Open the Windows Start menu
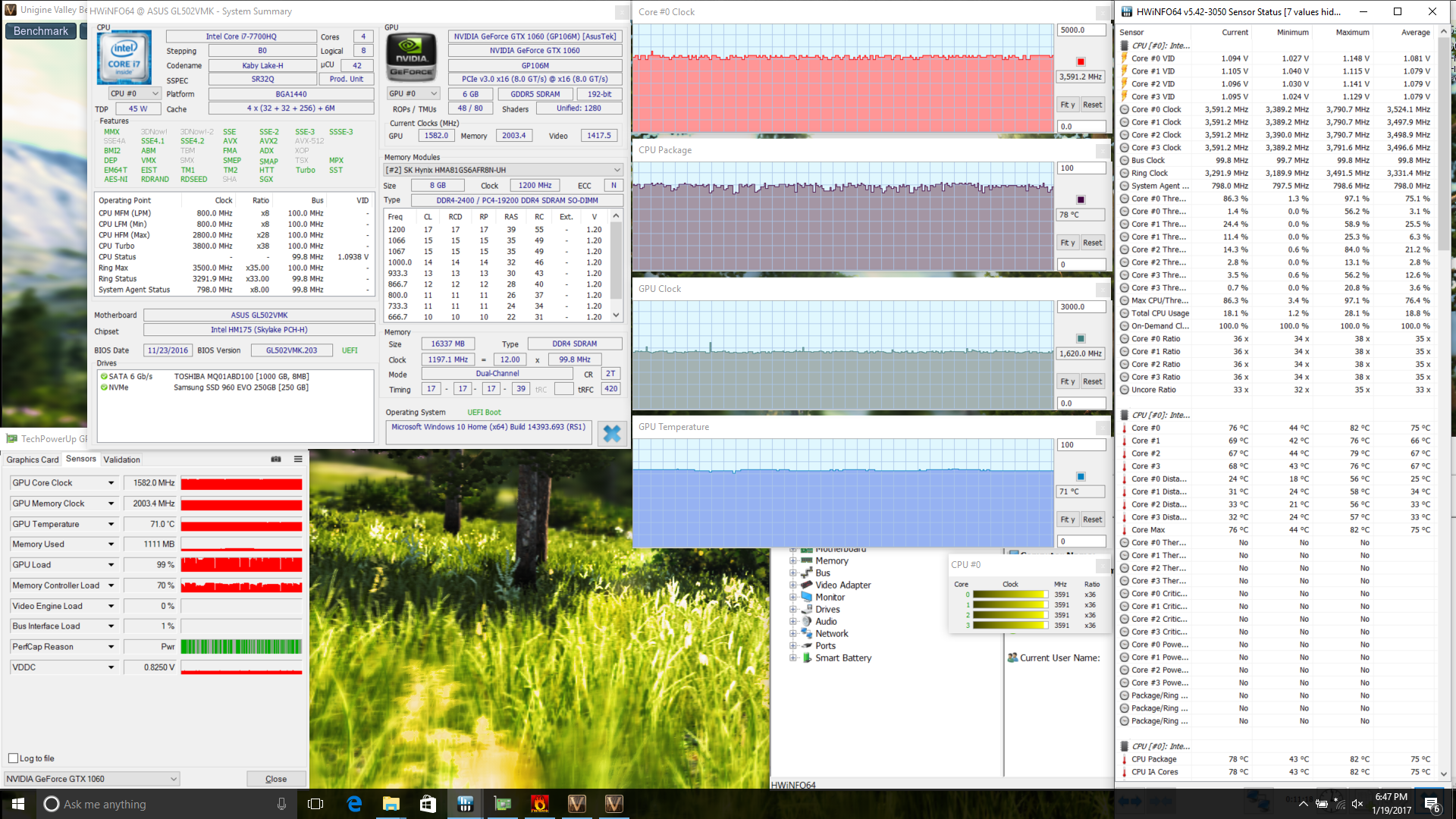Screen dimensions: 1456x819 click(18, 804)
